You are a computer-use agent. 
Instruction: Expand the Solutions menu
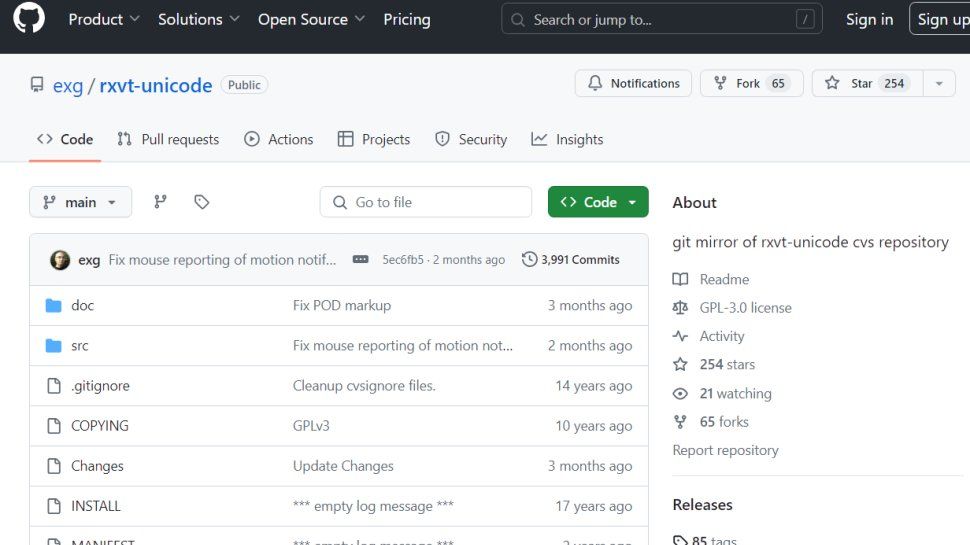[198, 19]
